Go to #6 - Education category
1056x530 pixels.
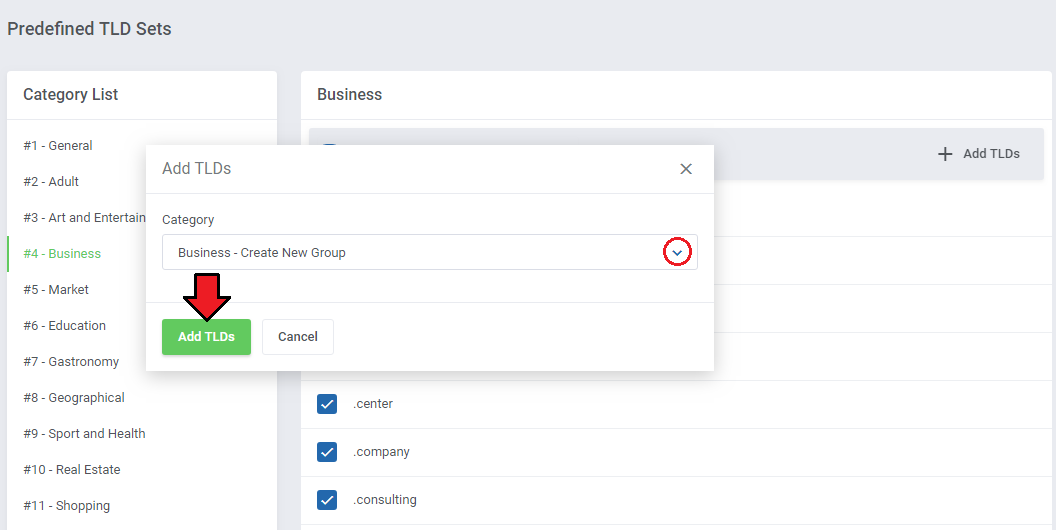(65, 326)
